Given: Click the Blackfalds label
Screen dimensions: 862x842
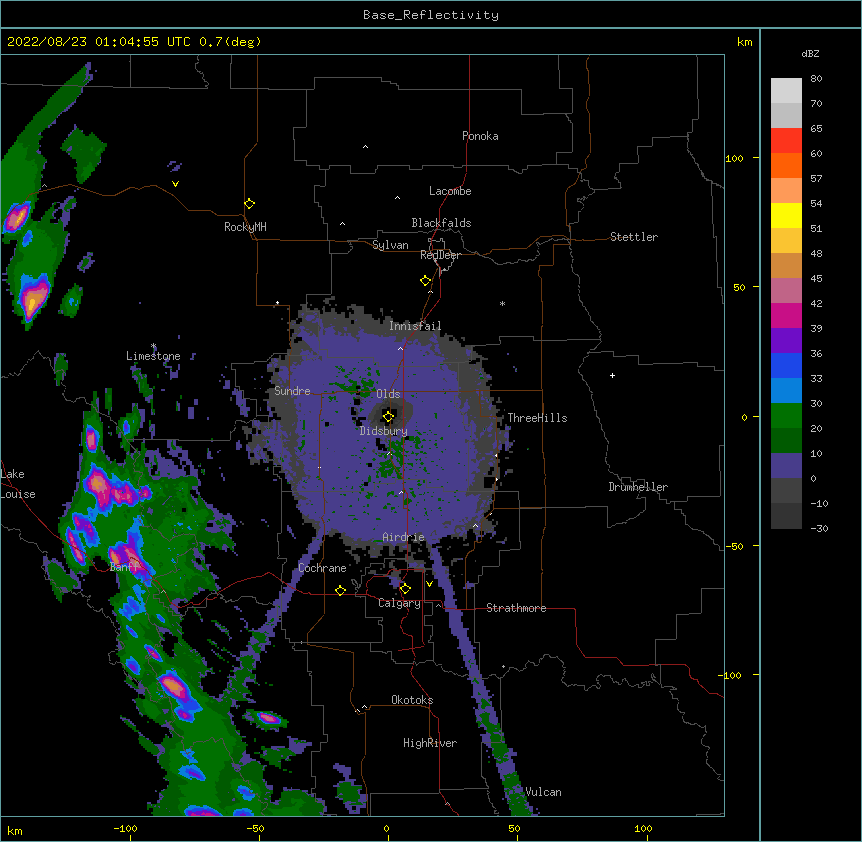Looking at the screenshot, I should point(441,223).
